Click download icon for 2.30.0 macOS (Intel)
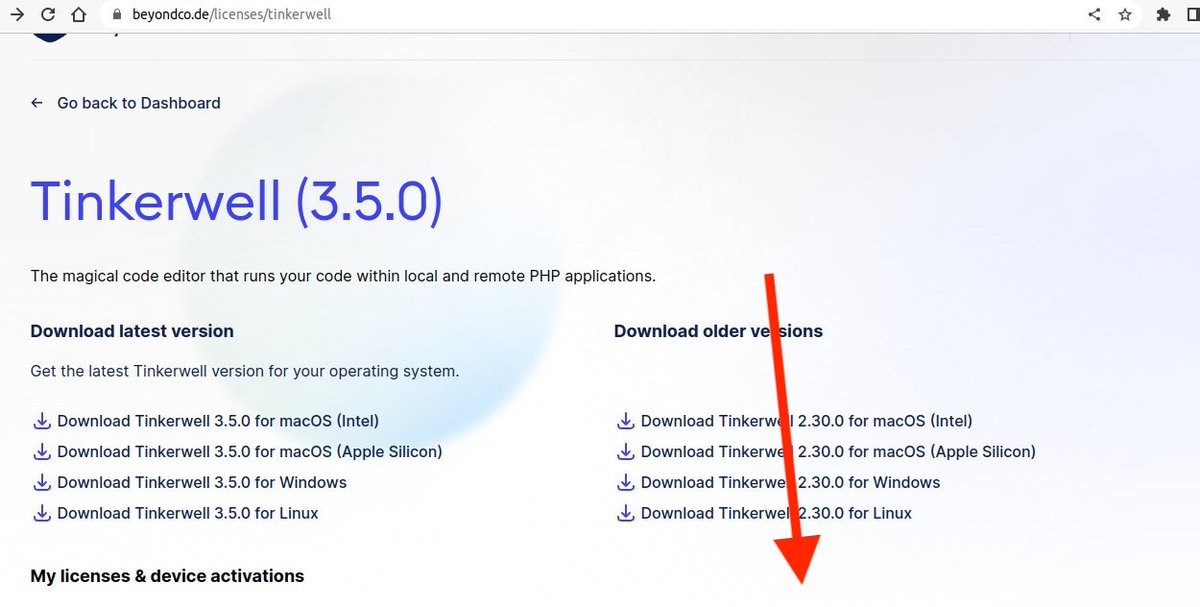The width and height of the screenshot is (1200, 607). tap(625, 421)
